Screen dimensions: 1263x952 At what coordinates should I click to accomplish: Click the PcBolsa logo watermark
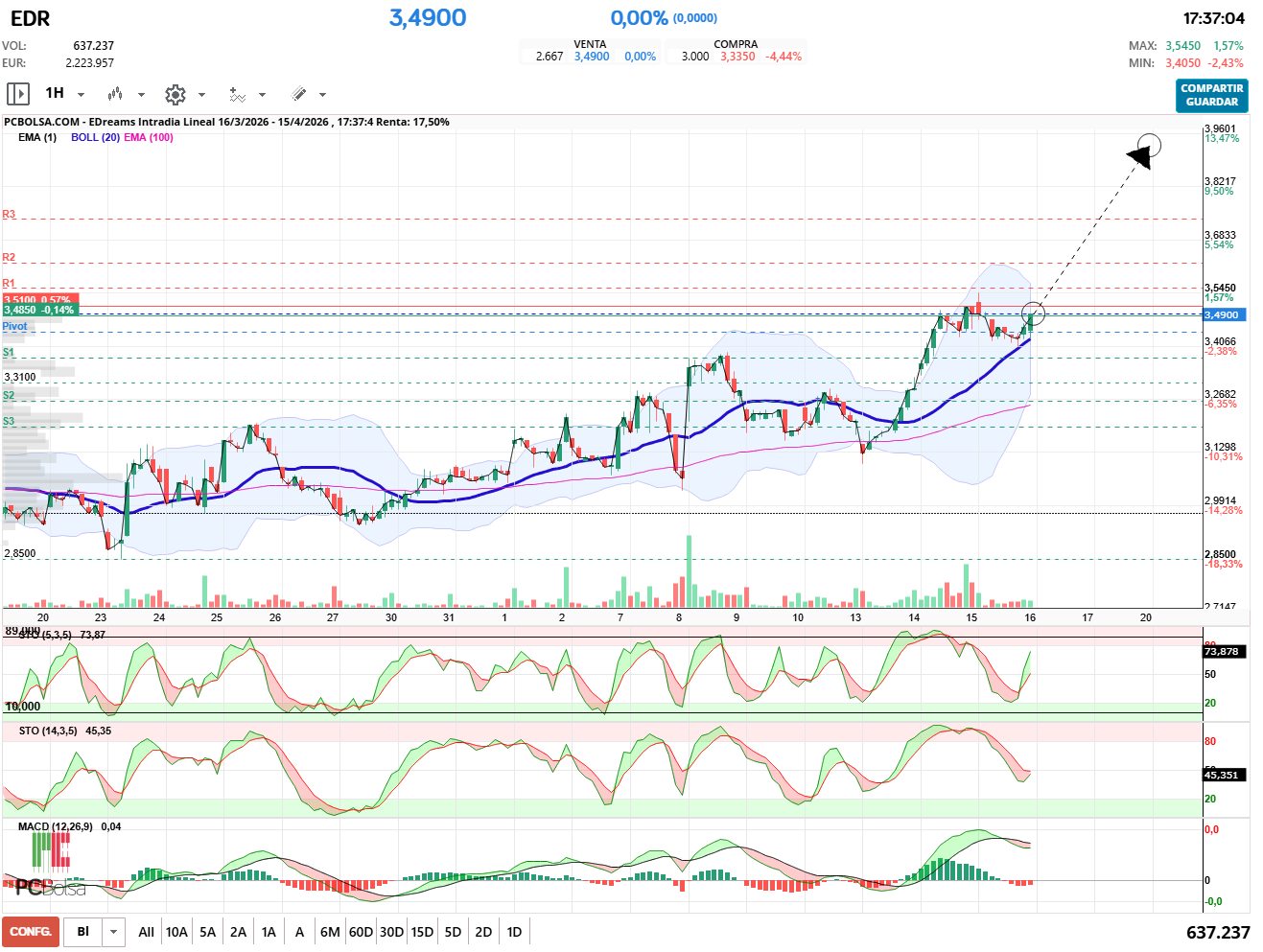(x=50, y=888)
